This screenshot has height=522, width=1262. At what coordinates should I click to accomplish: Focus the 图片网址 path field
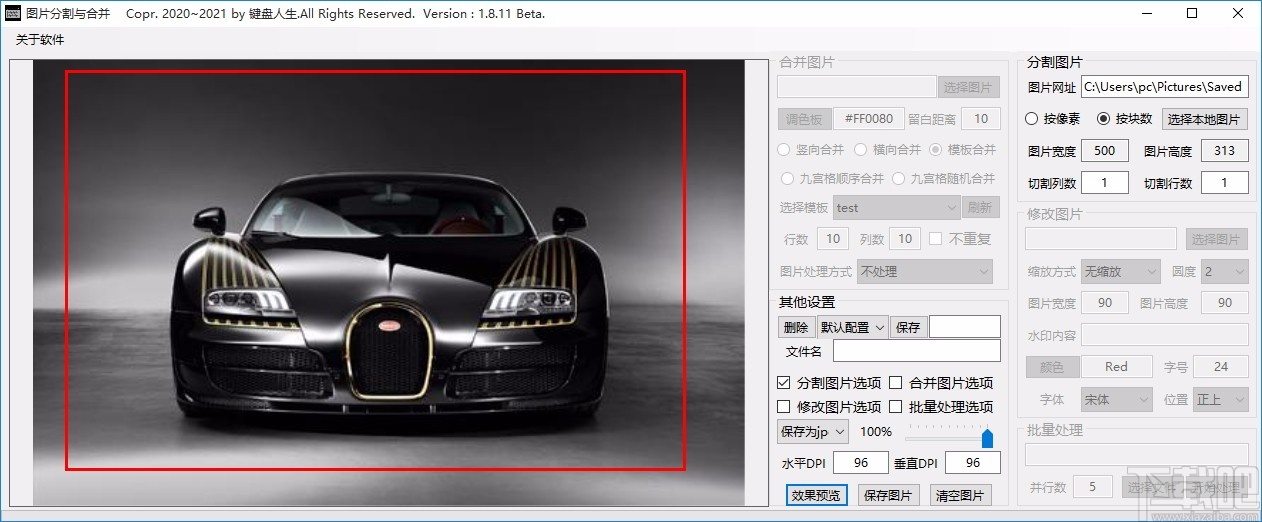pos(1164,88)
